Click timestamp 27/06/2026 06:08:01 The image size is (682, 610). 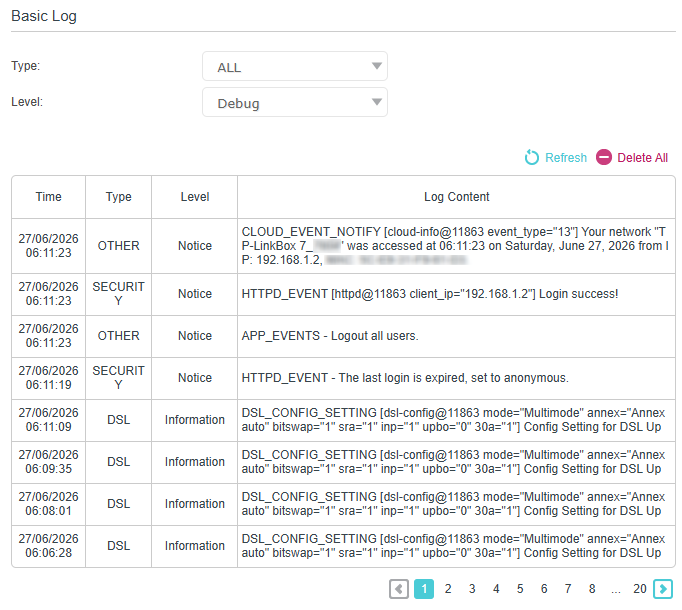click(48, 504)
